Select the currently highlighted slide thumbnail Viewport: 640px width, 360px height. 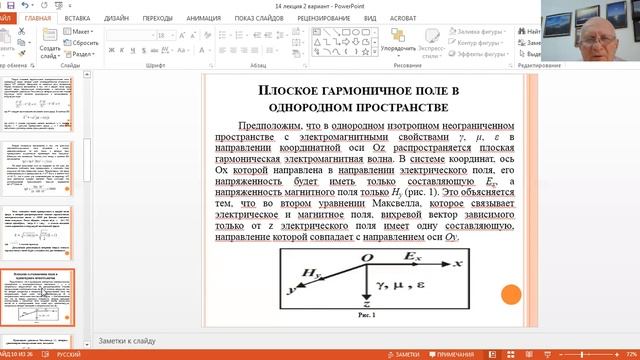tap(38, 298)
